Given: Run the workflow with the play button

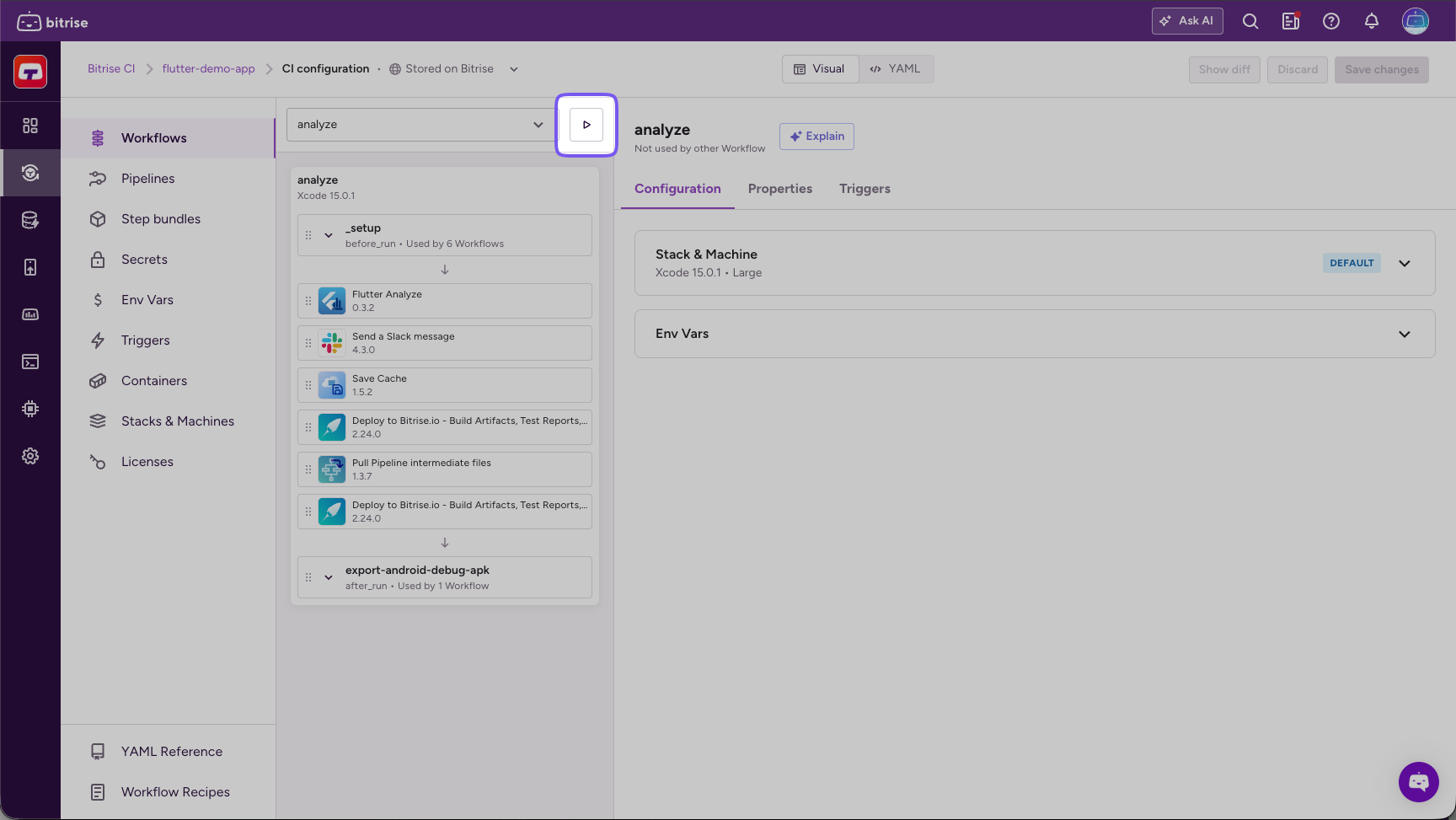Looking at the screenshot, I should coord(586,125).
